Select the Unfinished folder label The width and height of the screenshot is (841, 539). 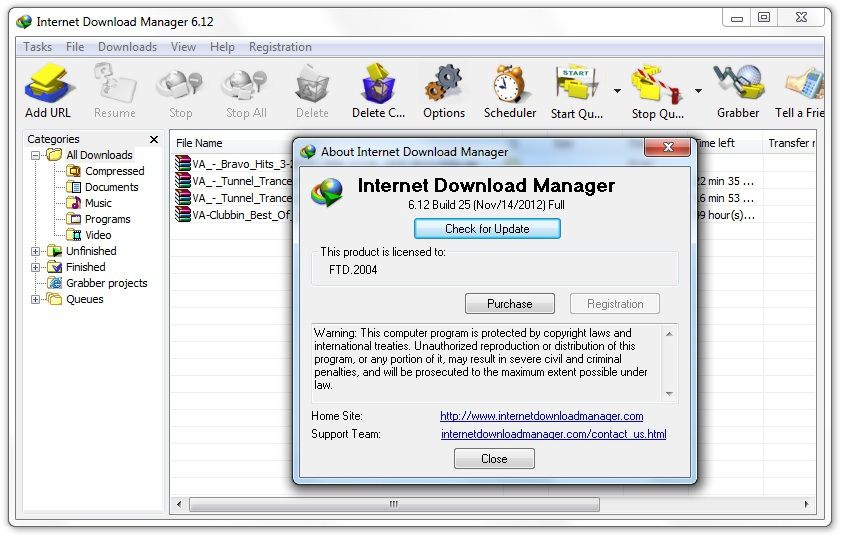pos(91,251)
